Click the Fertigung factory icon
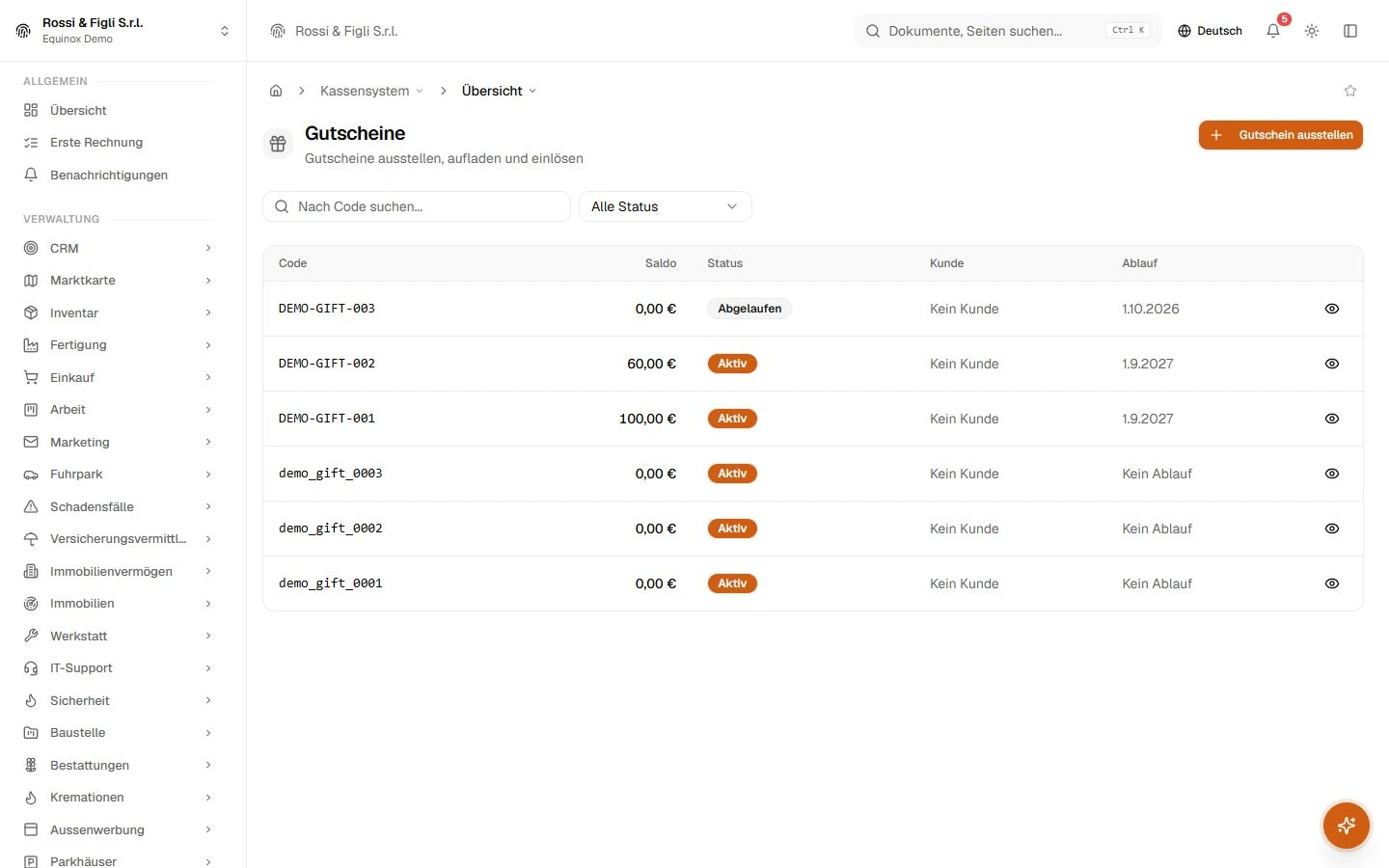Image resolution: width=1389 pixels, height=868 pixels. [x=31, y=345]
